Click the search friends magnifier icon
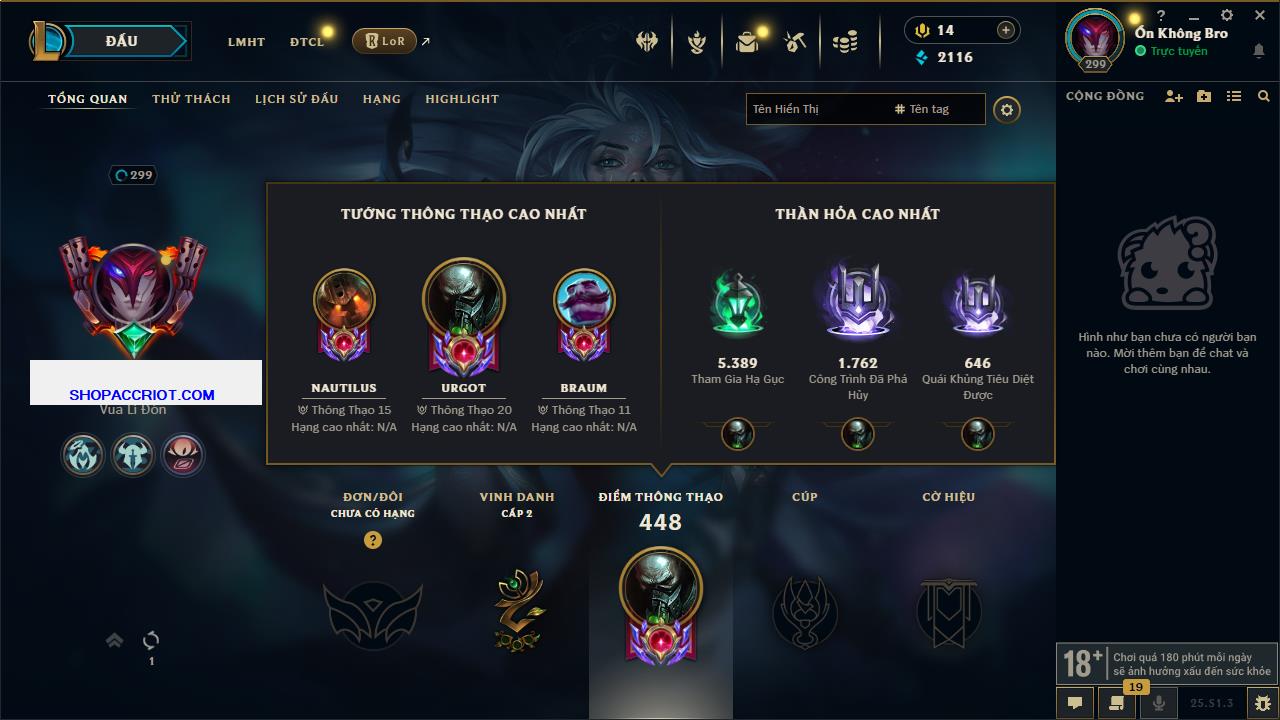Screen dimensions: 1280x720 coord(1264,96)
